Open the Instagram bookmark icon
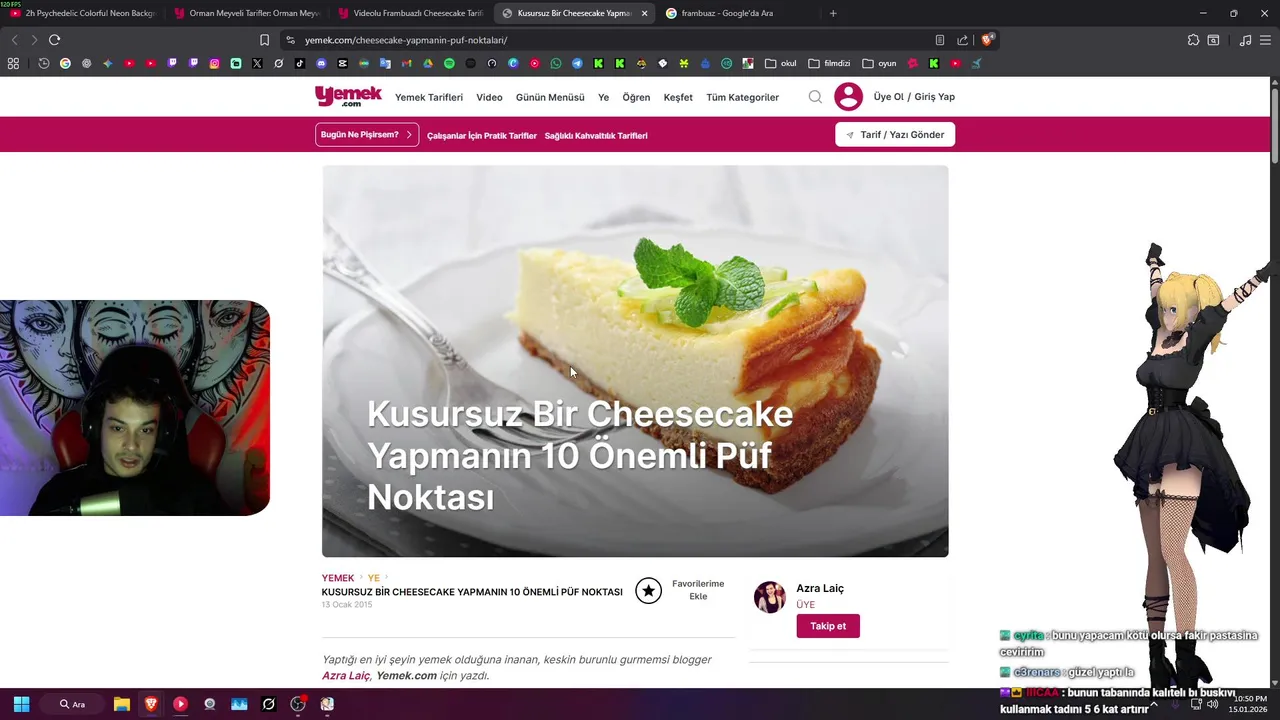Viewport: 1280px width, 720px height. coord(214,63)
